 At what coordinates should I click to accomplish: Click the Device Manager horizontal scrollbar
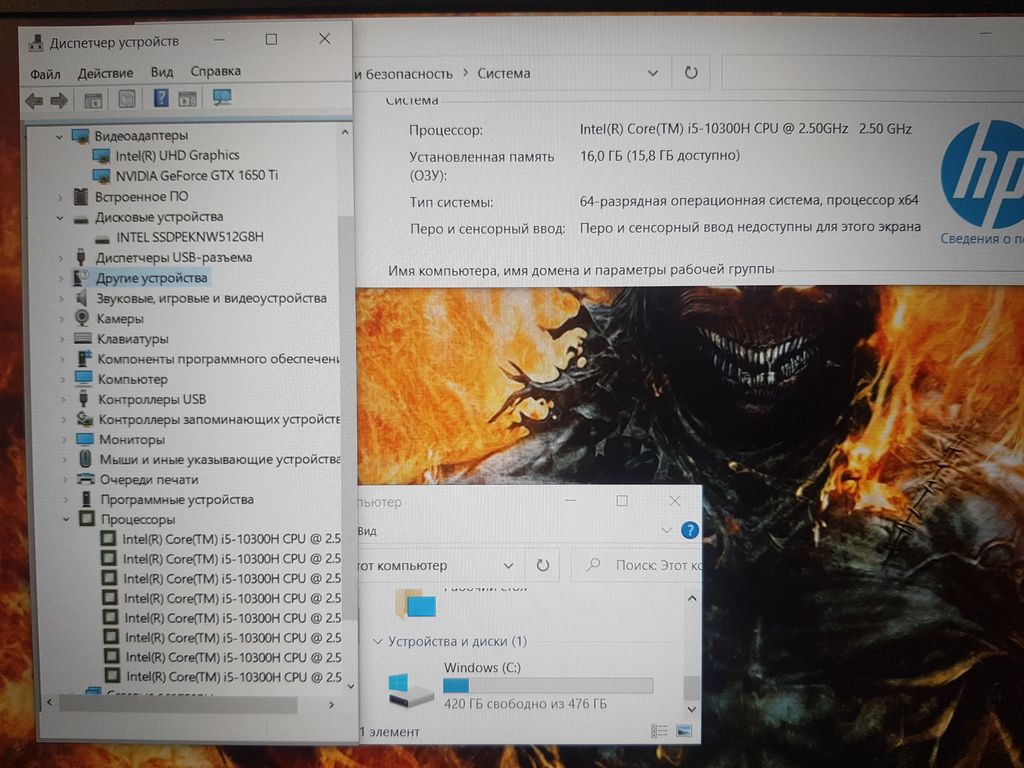click(x=178, y=705)
